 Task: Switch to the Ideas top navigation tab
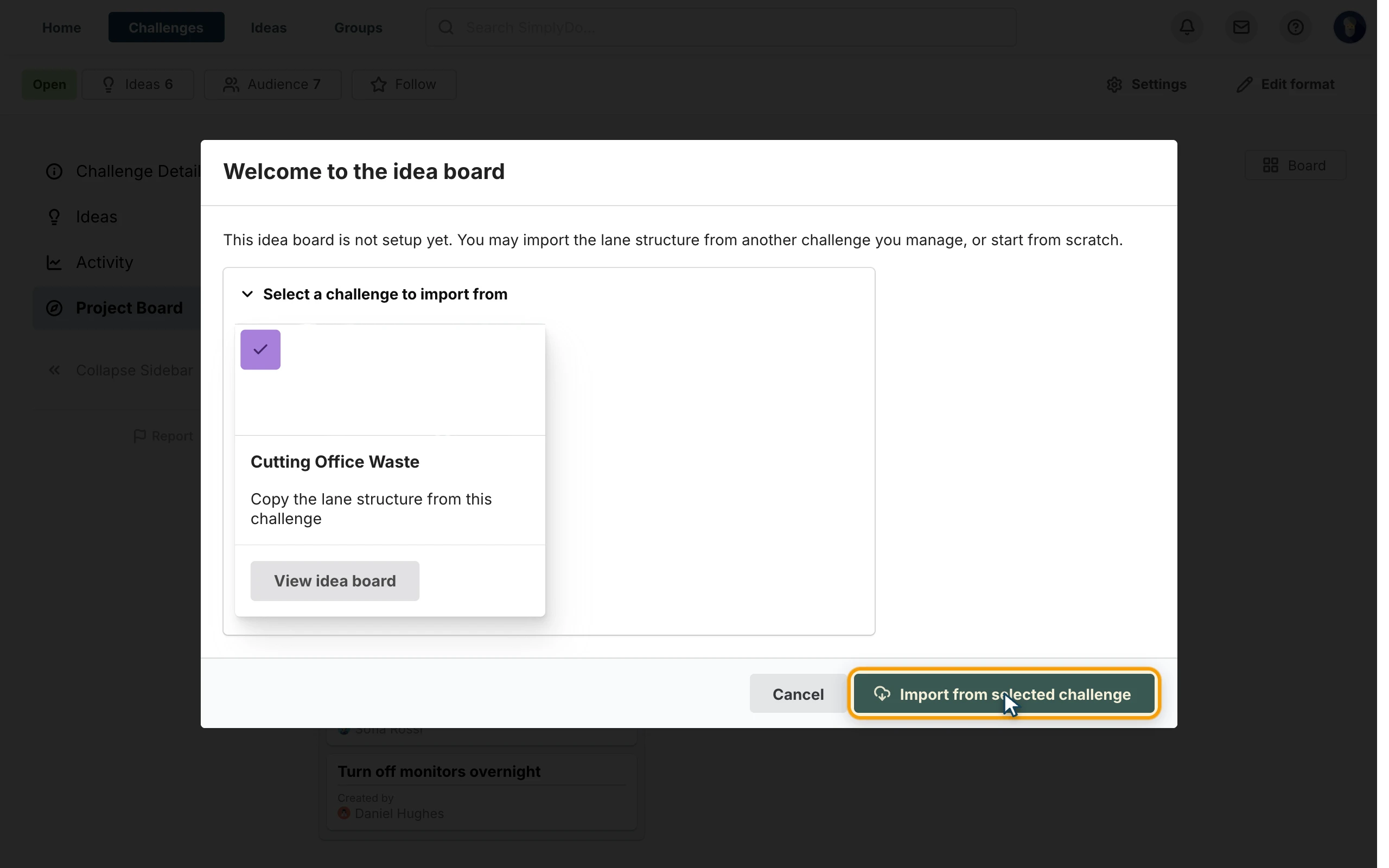coord(269,27)
